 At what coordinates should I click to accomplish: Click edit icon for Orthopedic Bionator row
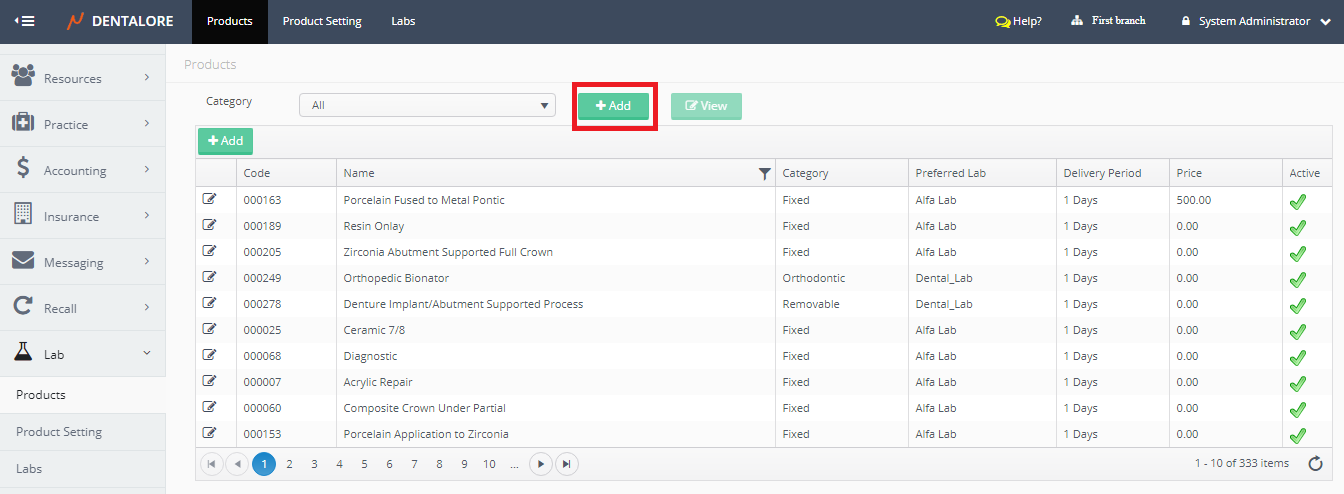coord(209,277)
